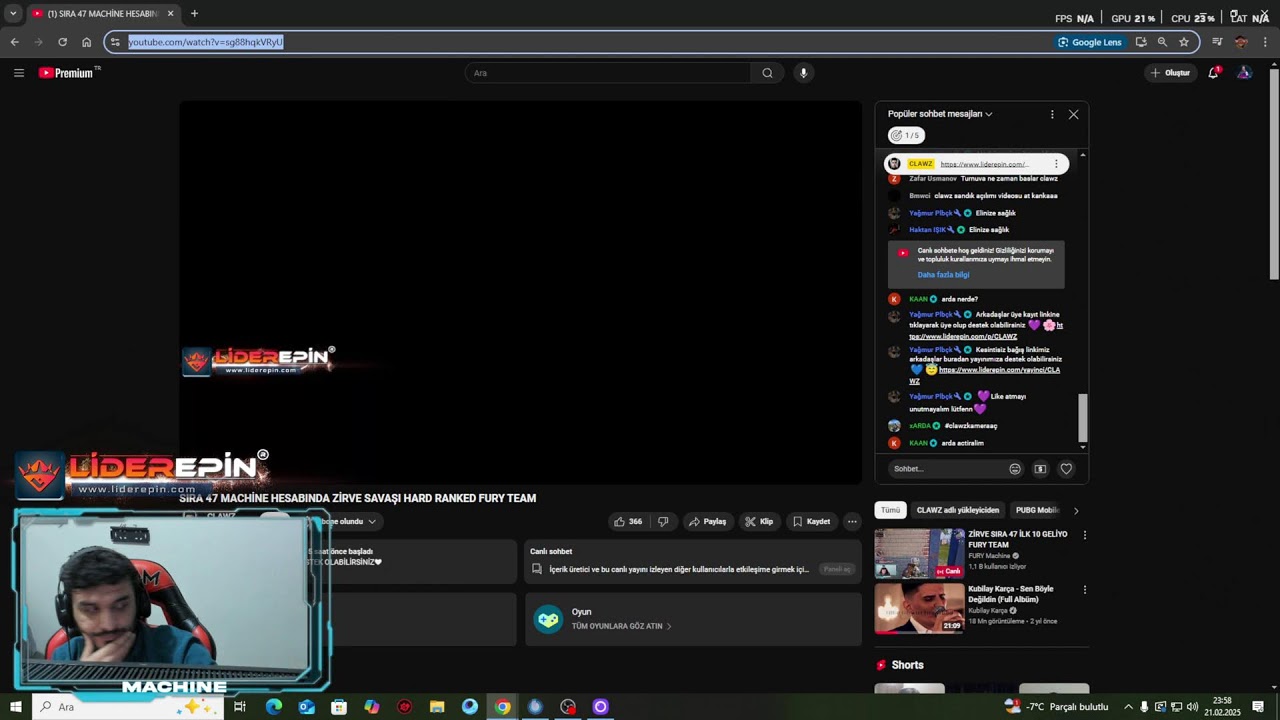Select CLAWZ adlı yükleyiciden chip

958,510
